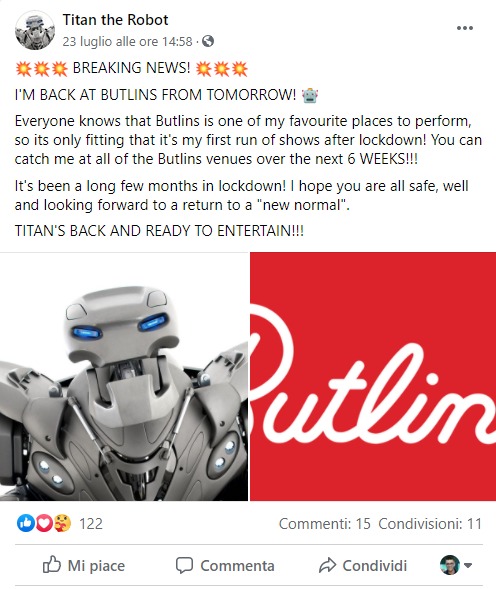Open the three-dot post options menu
This screenshot has width=496, height=589.
tap(465, 28)
